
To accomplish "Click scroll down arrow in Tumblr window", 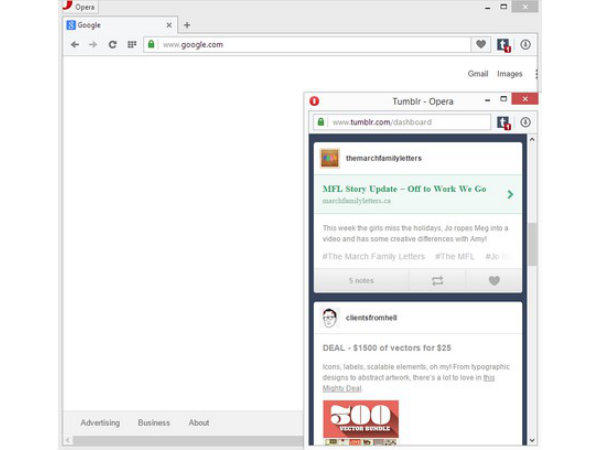I will coord(532,440).
